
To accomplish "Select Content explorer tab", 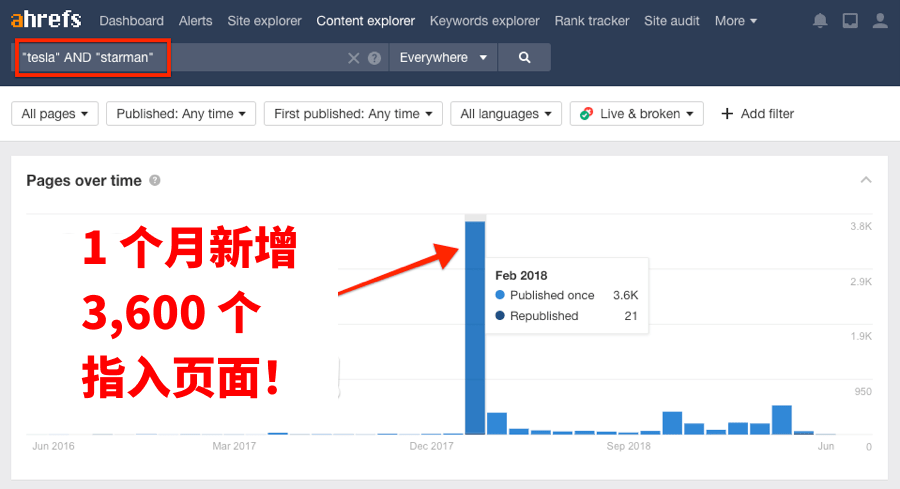I will (x=366, y=21).
